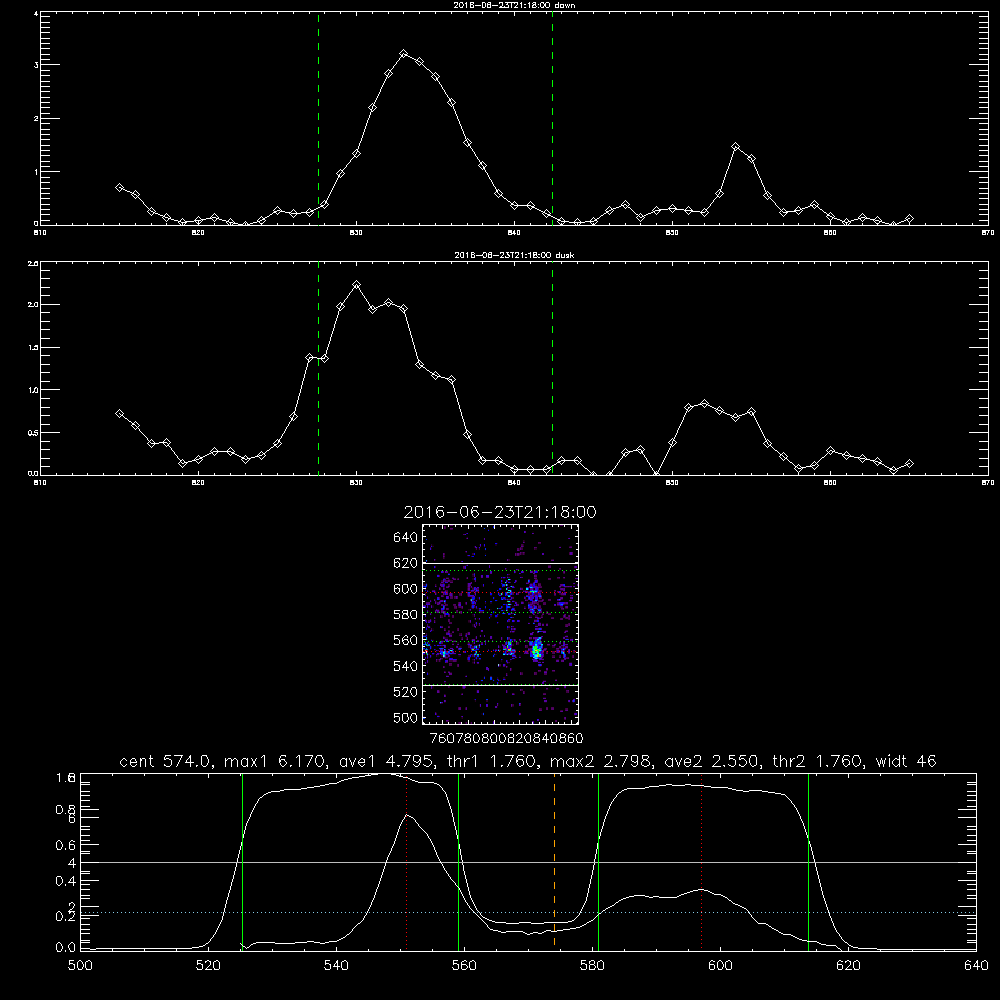Click the highest peak data point in dusk plot
The image size is (1000, 1000).
point(357,284)
